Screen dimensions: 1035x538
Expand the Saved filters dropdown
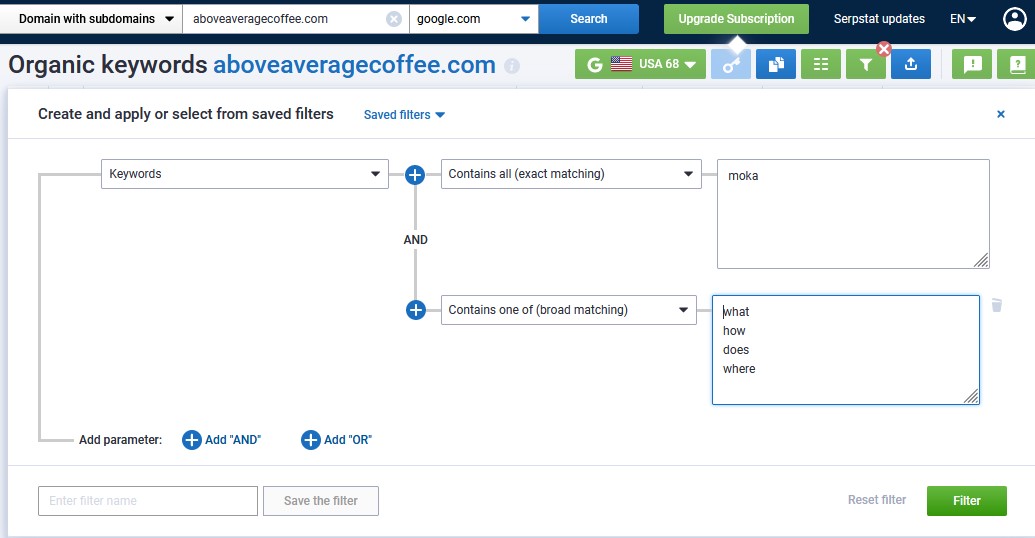pyautogui.click(x=404, y=115)
